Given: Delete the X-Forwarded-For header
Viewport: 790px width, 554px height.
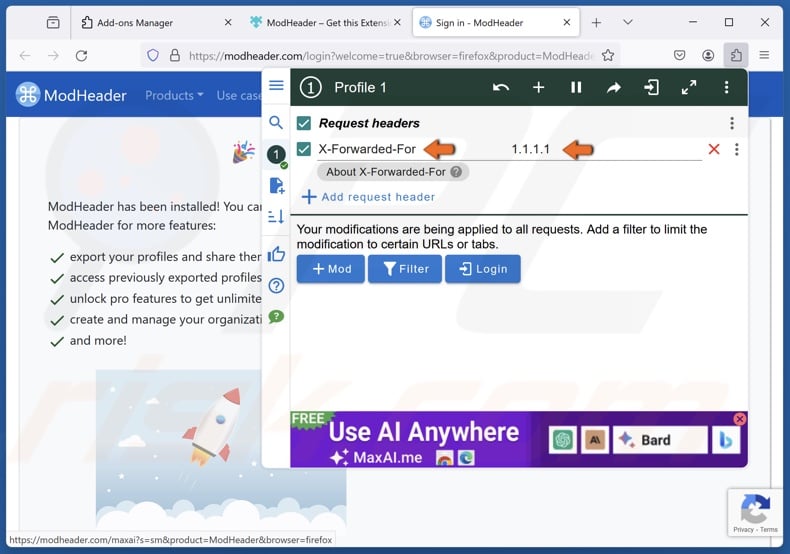Looking at the screenshot, I should coord(714,149).
